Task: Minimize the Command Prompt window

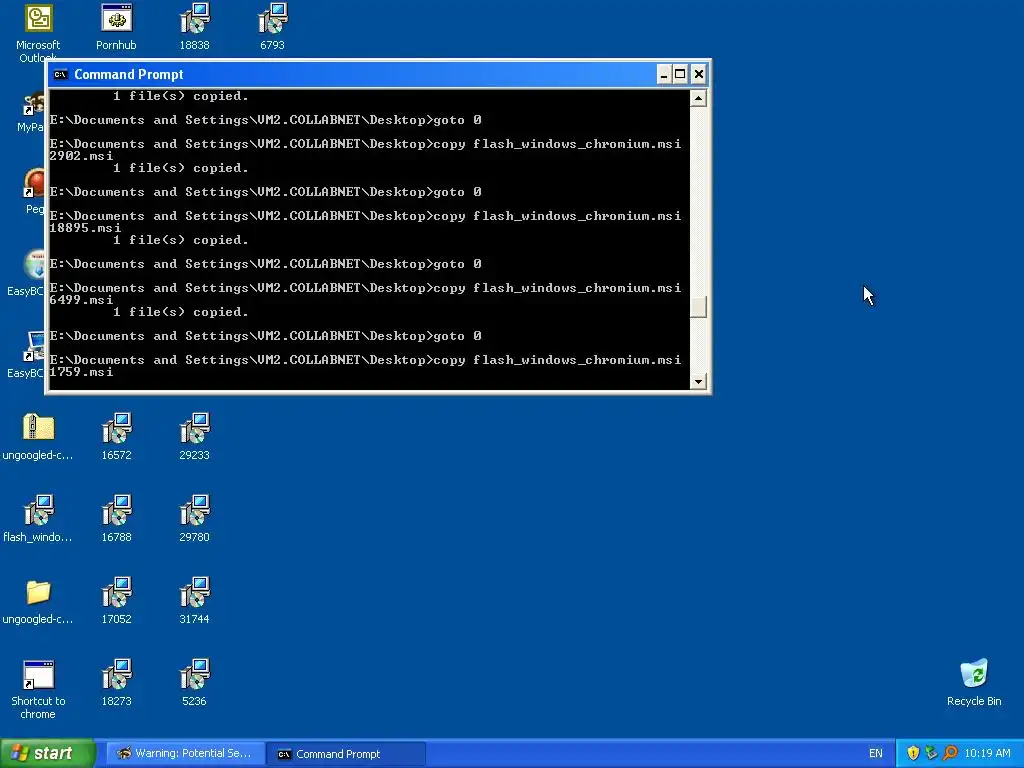Action: coord(664,74)
